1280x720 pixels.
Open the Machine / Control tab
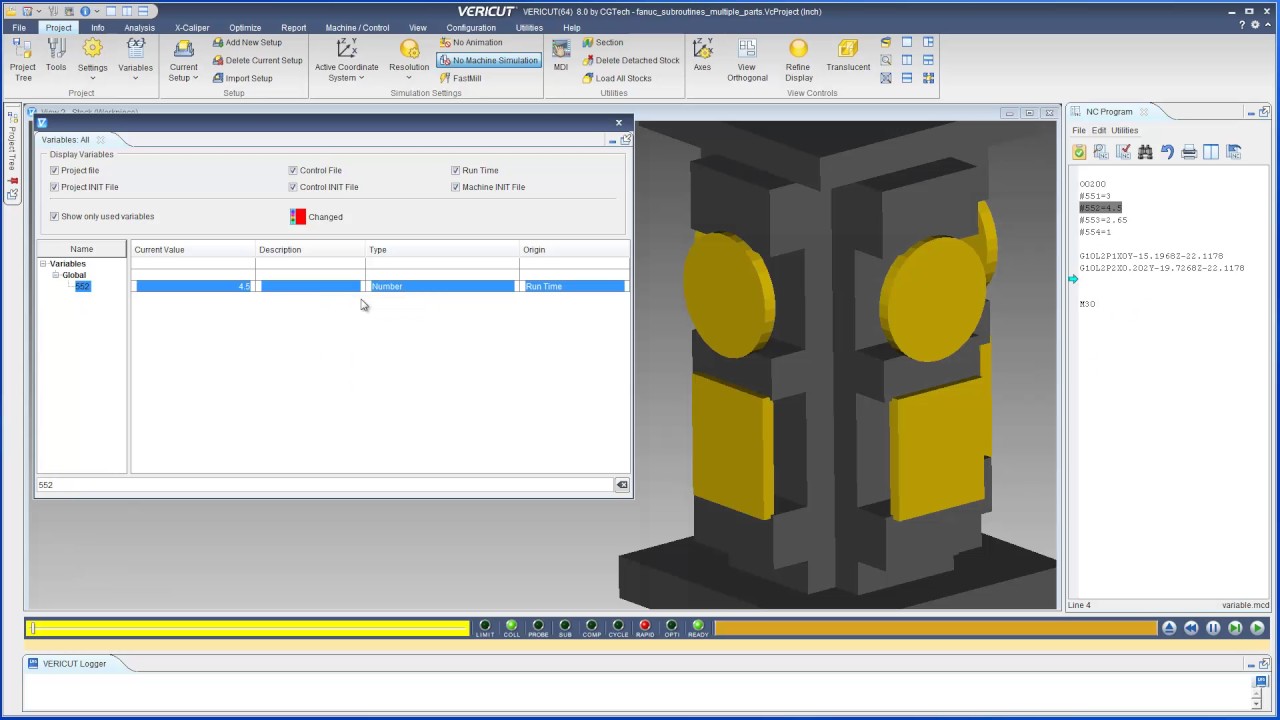357,28
